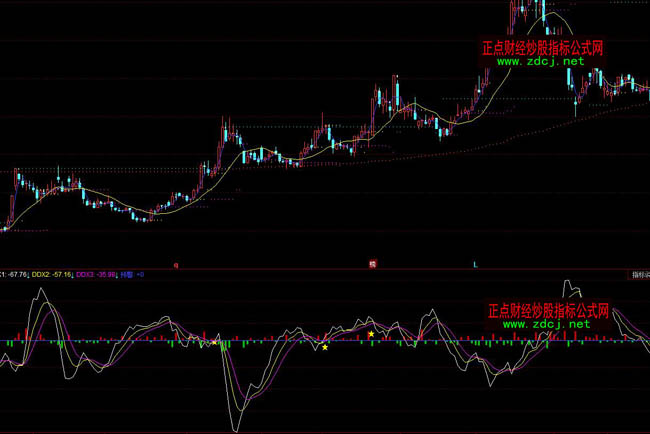Click the cyan 'L' marker below the chart
This screenshot has height=434, width=650.
(475, 265)
